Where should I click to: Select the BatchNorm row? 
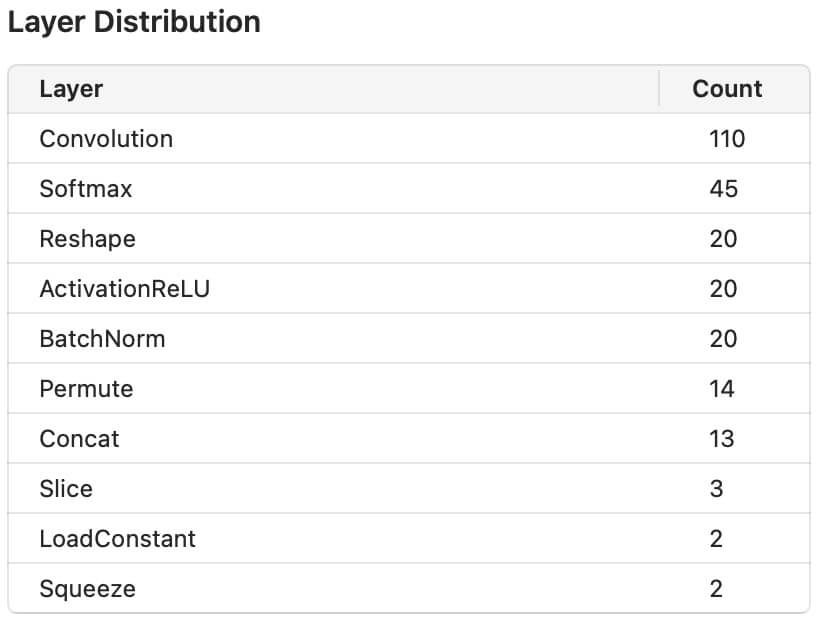pyautogui.click(x=409, y=338)
